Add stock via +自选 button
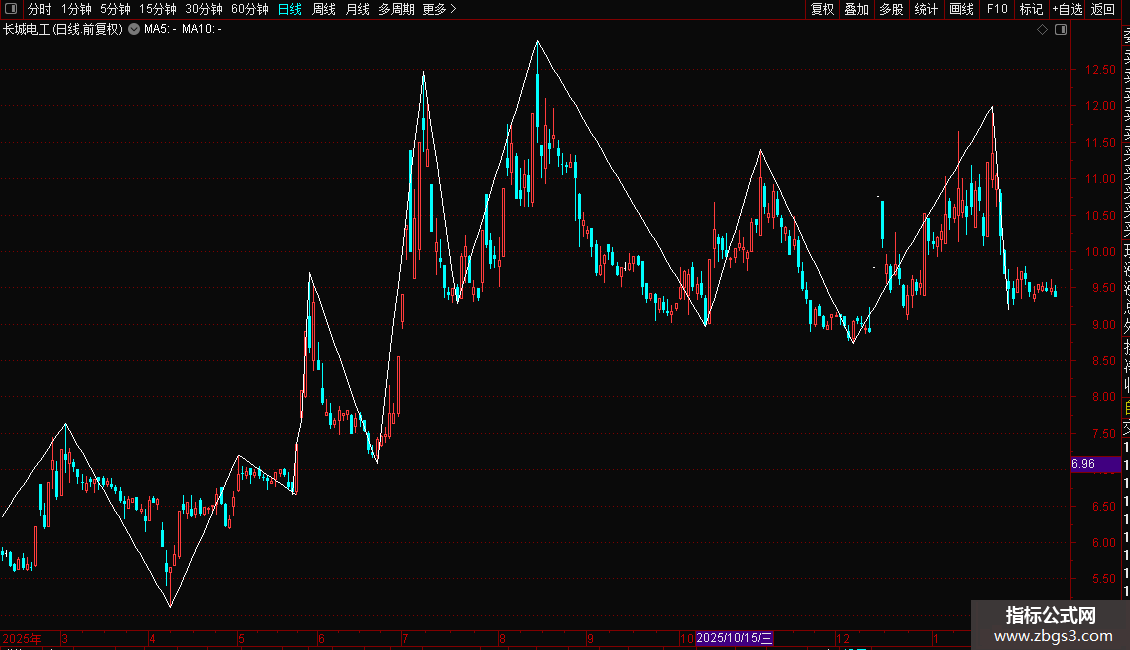The height and width of the screenshot is (650, 1130). pyautogui.click(x=1067, y=9)
